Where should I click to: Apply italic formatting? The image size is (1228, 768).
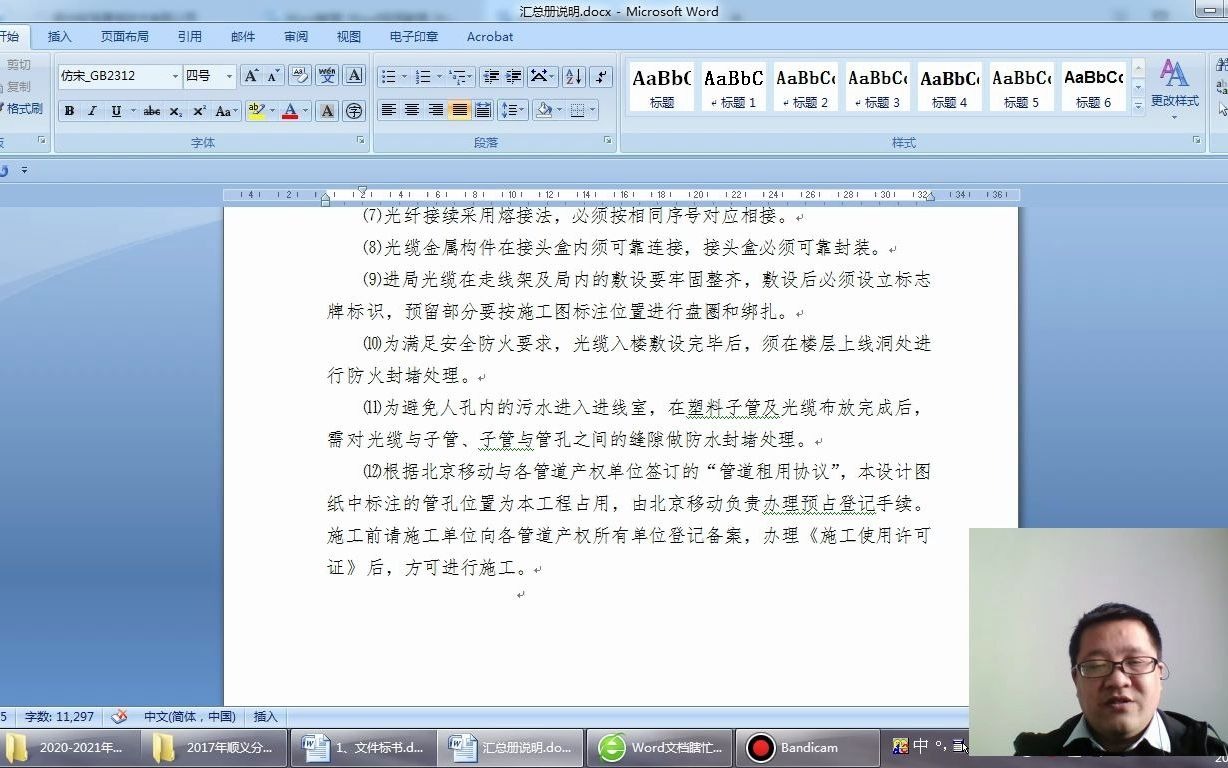click(x=92, y=110)
